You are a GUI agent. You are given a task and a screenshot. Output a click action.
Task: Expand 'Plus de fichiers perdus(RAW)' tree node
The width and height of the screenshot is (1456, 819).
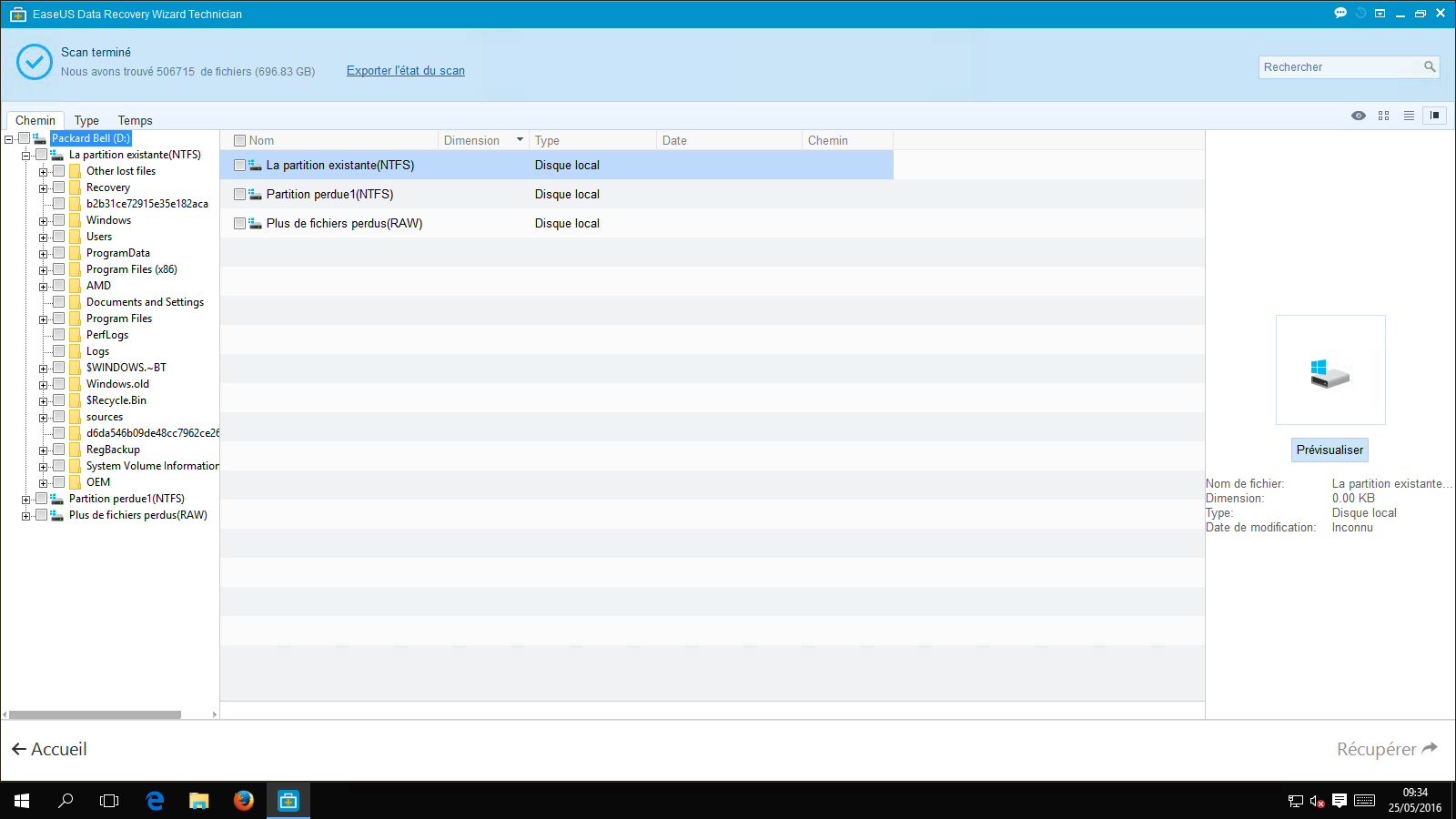point(25,516)
